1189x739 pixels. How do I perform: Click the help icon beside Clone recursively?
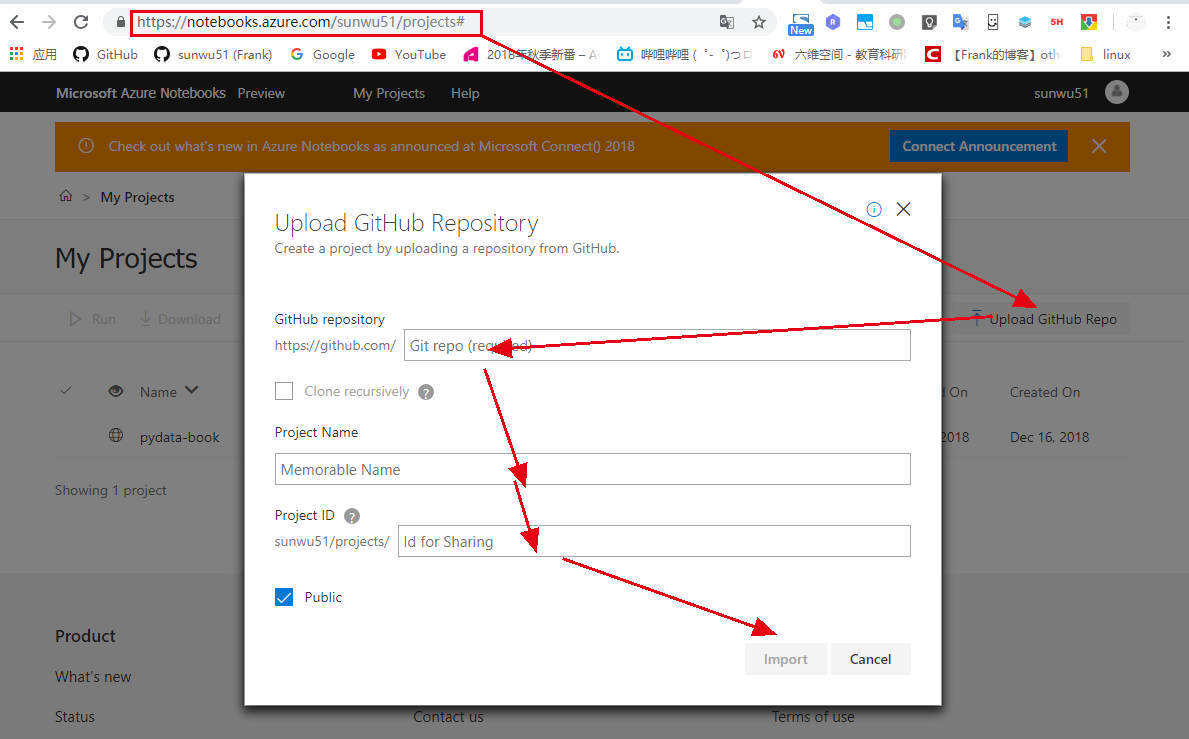coord(426,392)
